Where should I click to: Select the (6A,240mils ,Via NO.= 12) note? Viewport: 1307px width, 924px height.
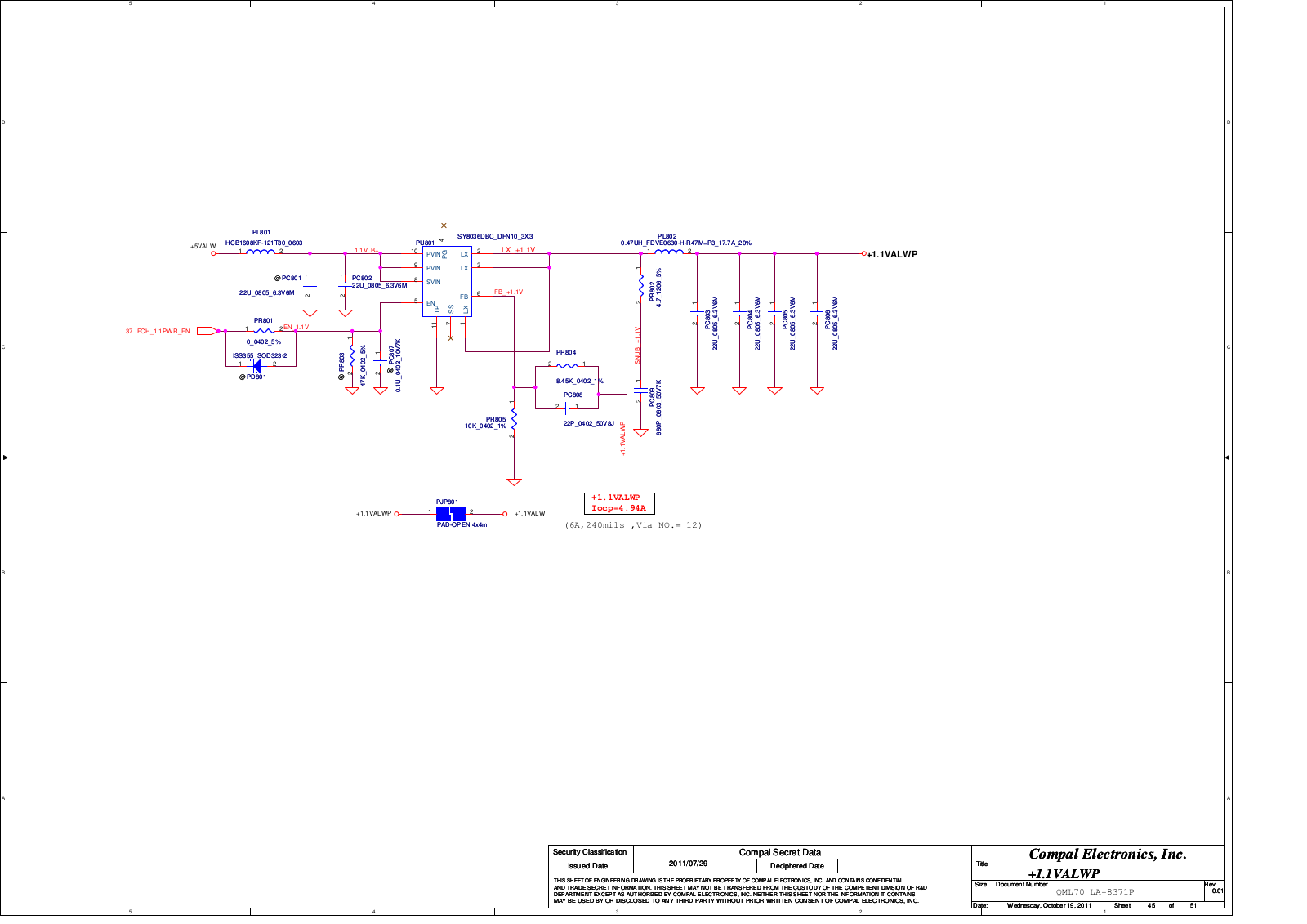click(633, 525)
